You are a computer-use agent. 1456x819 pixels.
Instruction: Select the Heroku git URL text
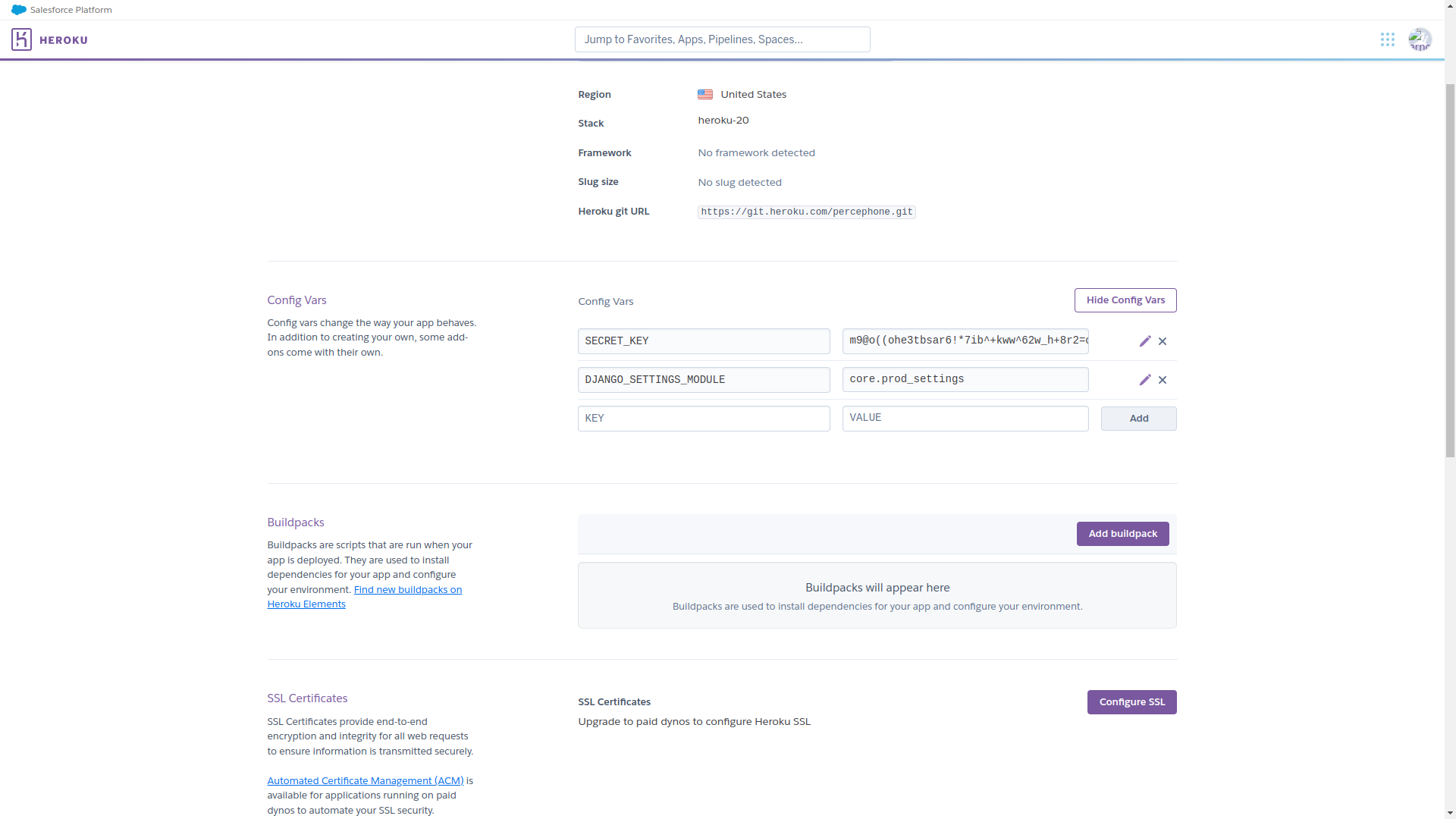point(806,212)
